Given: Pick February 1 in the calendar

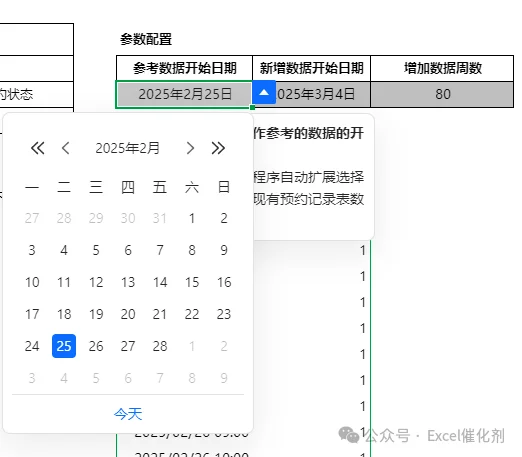Looking at the screenshot, I should tap(192, 218).
